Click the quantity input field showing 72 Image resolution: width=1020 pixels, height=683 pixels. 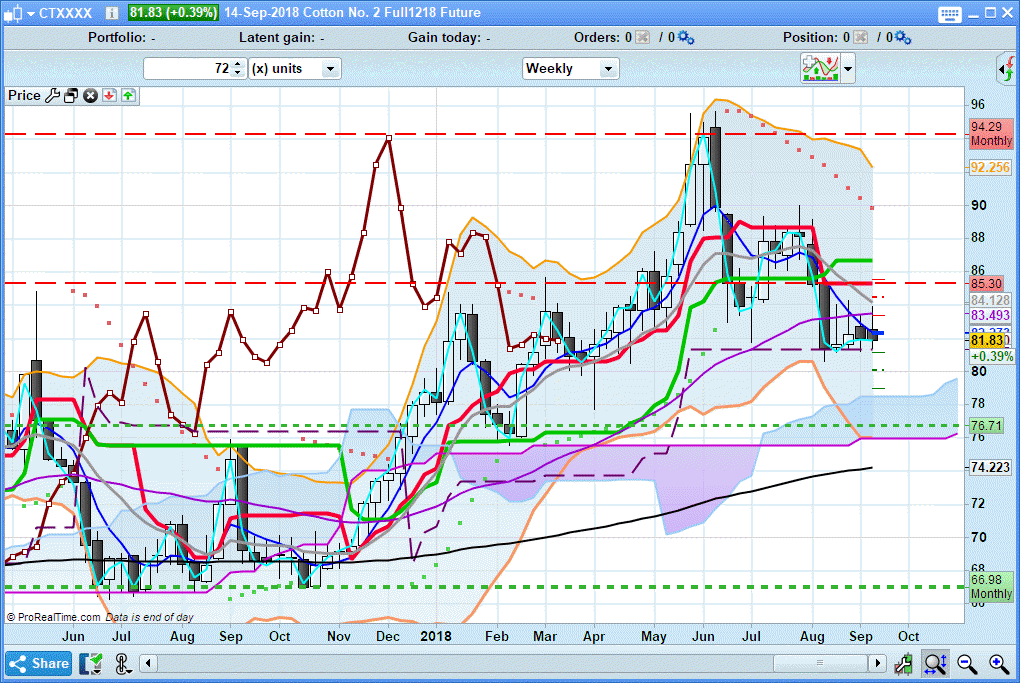(187, 68)
